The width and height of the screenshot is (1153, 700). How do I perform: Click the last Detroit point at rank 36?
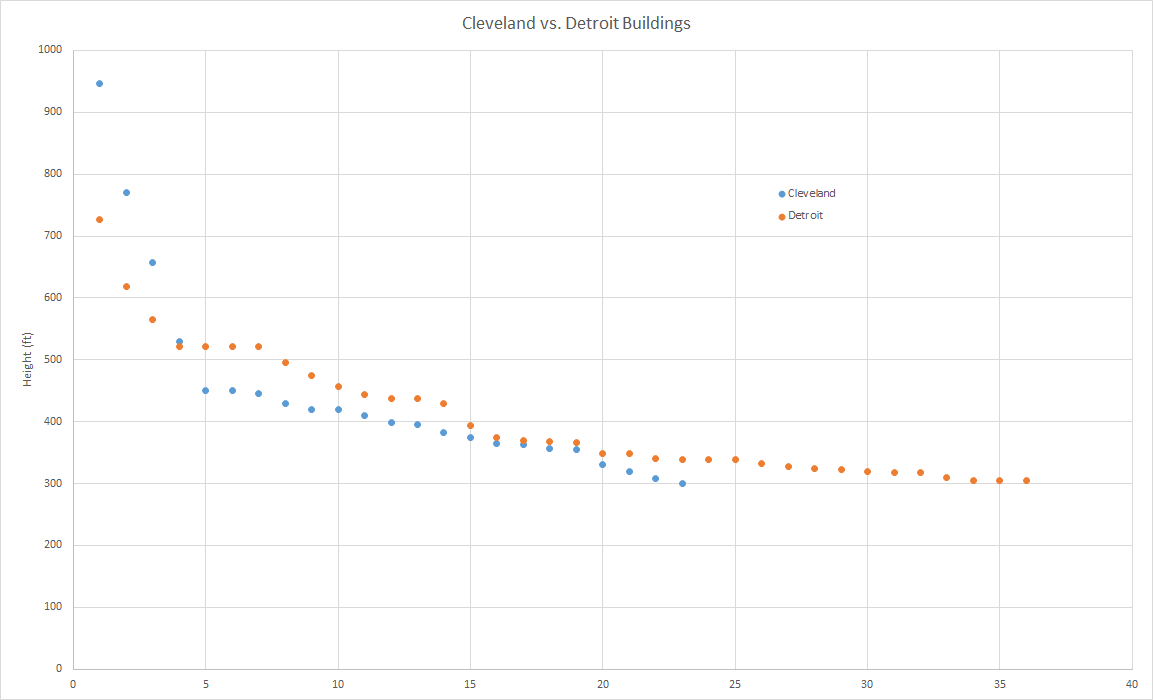click(1027, 481)
